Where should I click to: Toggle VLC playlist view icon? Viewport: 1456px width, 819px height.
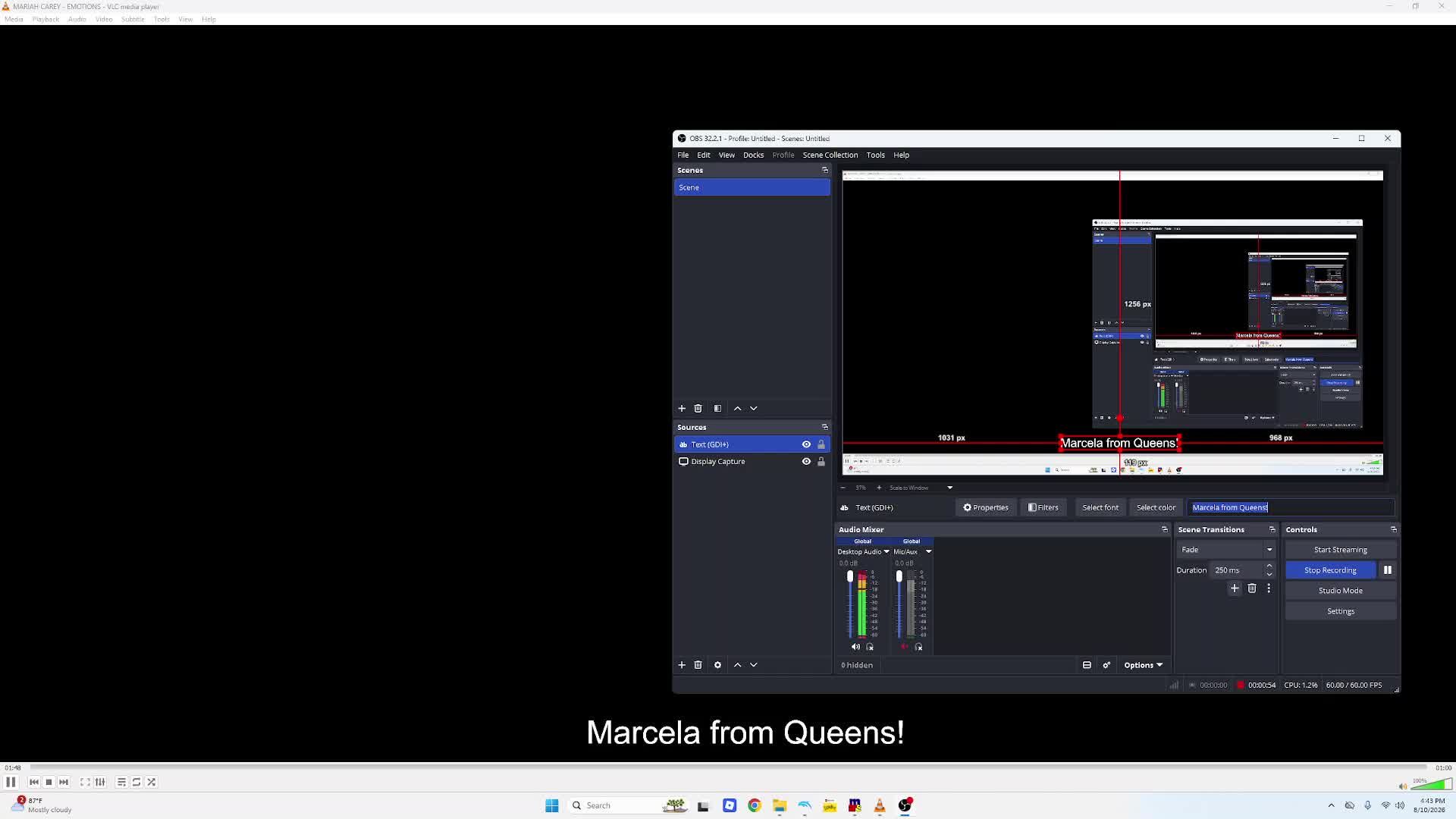[121, 782]
